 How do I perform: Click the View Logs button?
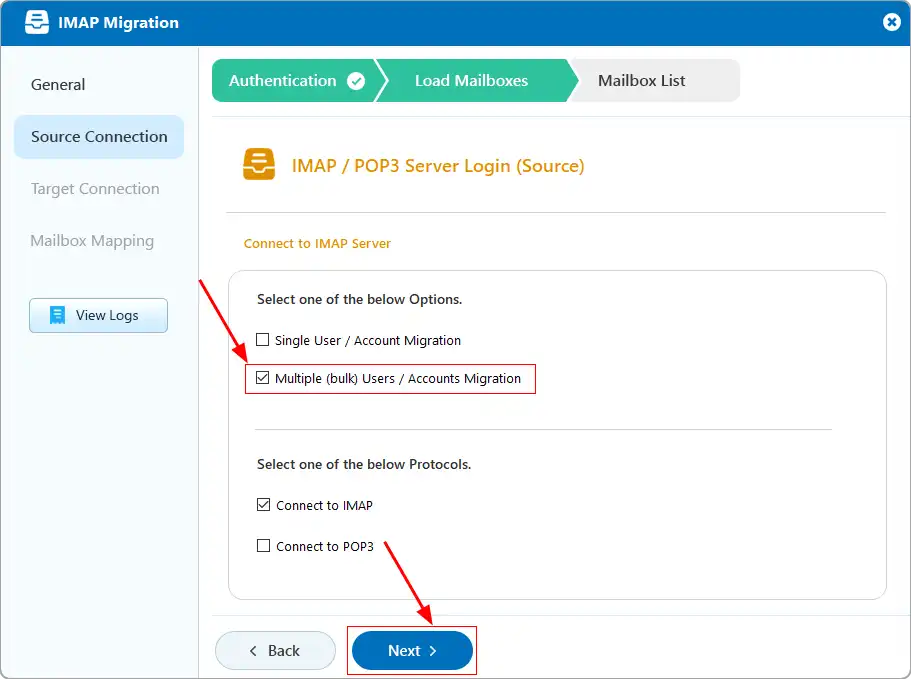click(98, 315)
